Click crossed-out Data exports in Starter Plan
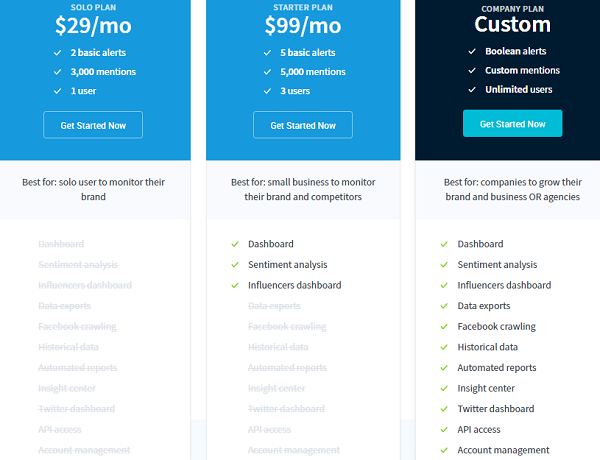The image size is (600, 460). click(x=274, y=306)
